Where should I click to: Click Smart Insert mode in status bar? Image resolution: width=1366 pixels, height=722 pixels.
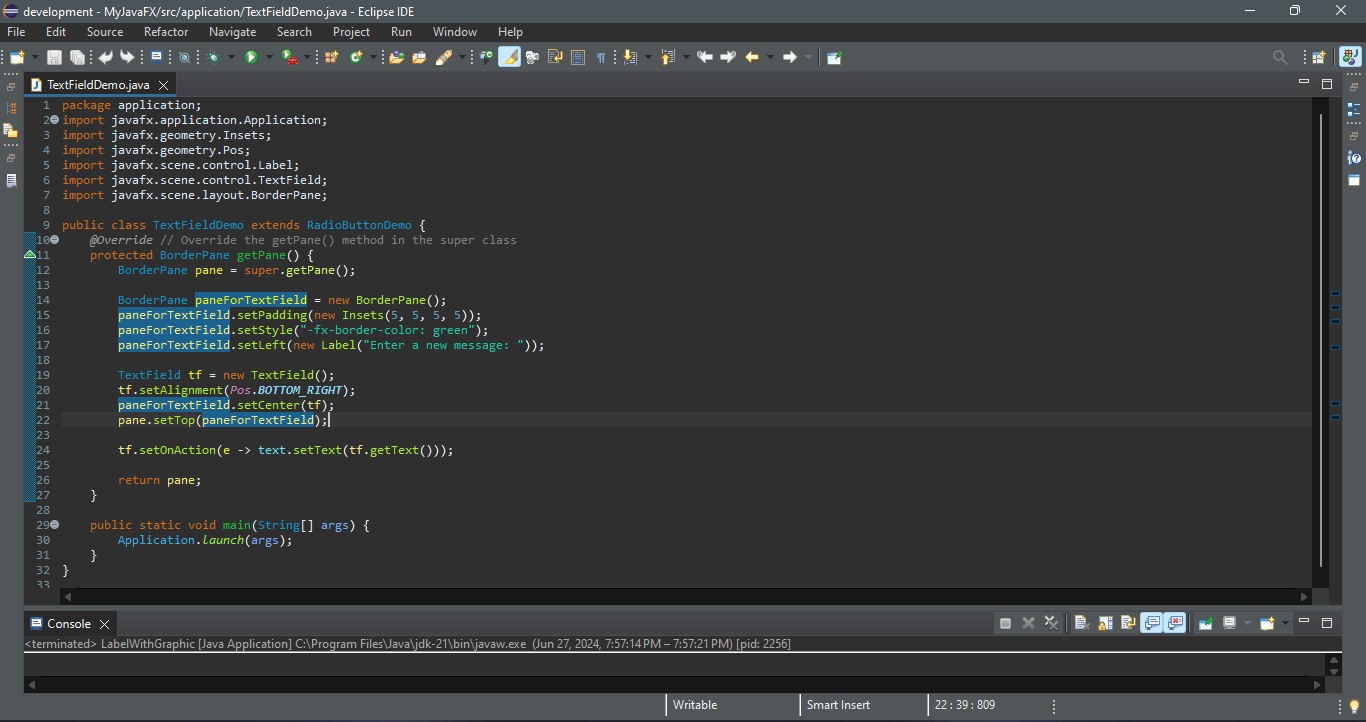(x=838, y=705)
